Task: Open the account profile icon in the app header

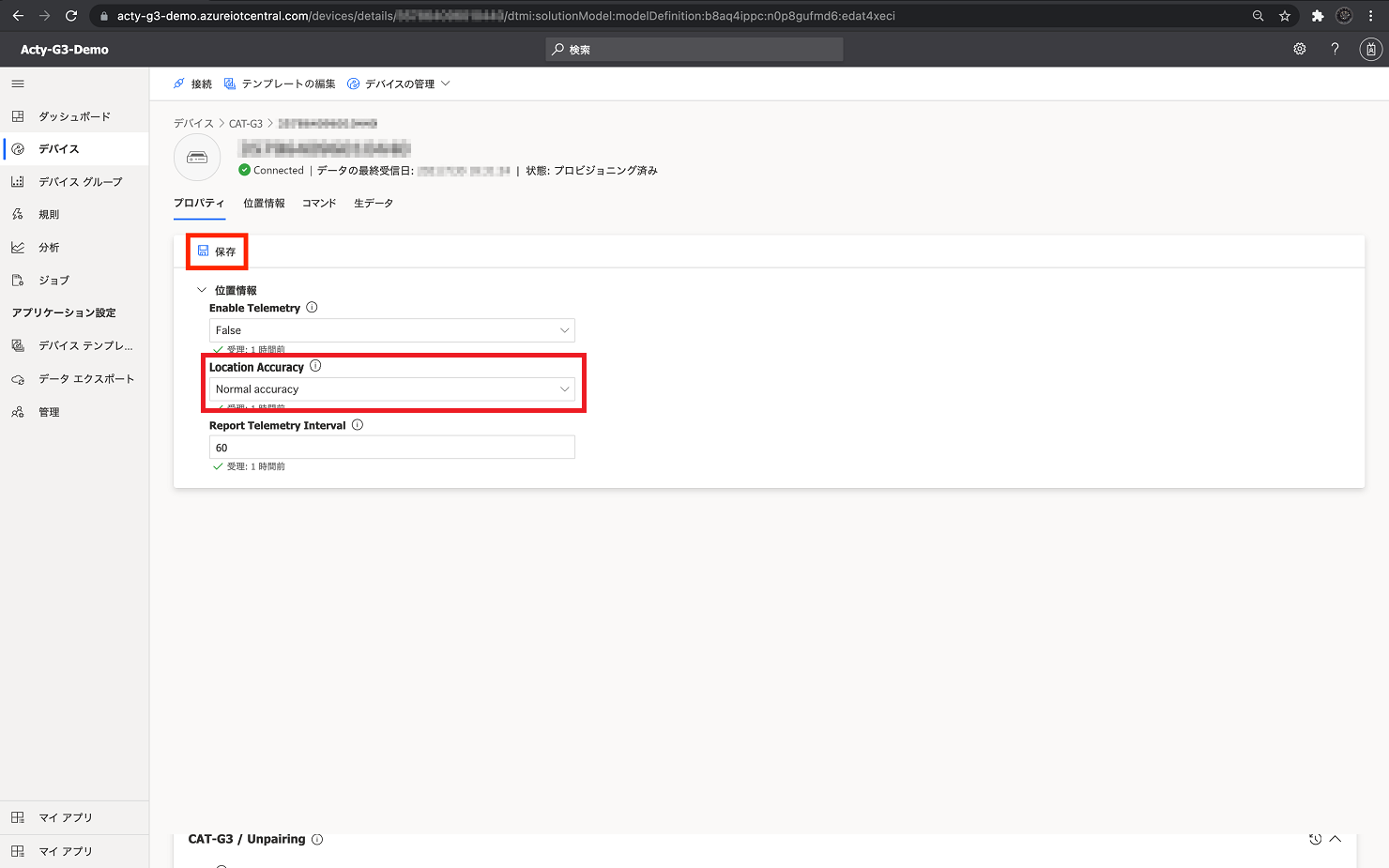Action: coord(1371,49)
